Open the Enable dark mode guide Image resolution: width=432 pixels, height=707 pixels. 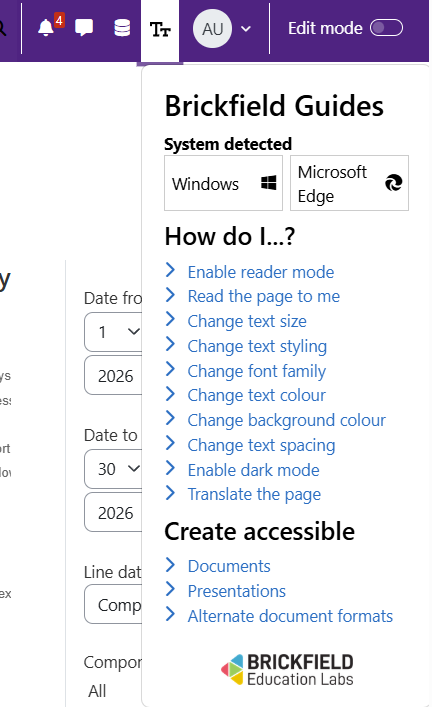coord(253,470)
